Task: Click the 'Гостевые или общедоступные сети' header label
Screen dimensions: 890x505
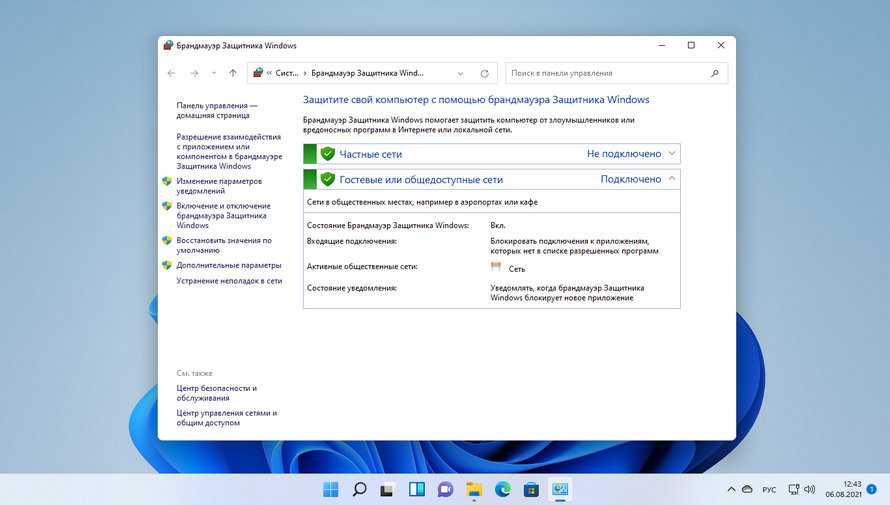Action: point(421,179)
